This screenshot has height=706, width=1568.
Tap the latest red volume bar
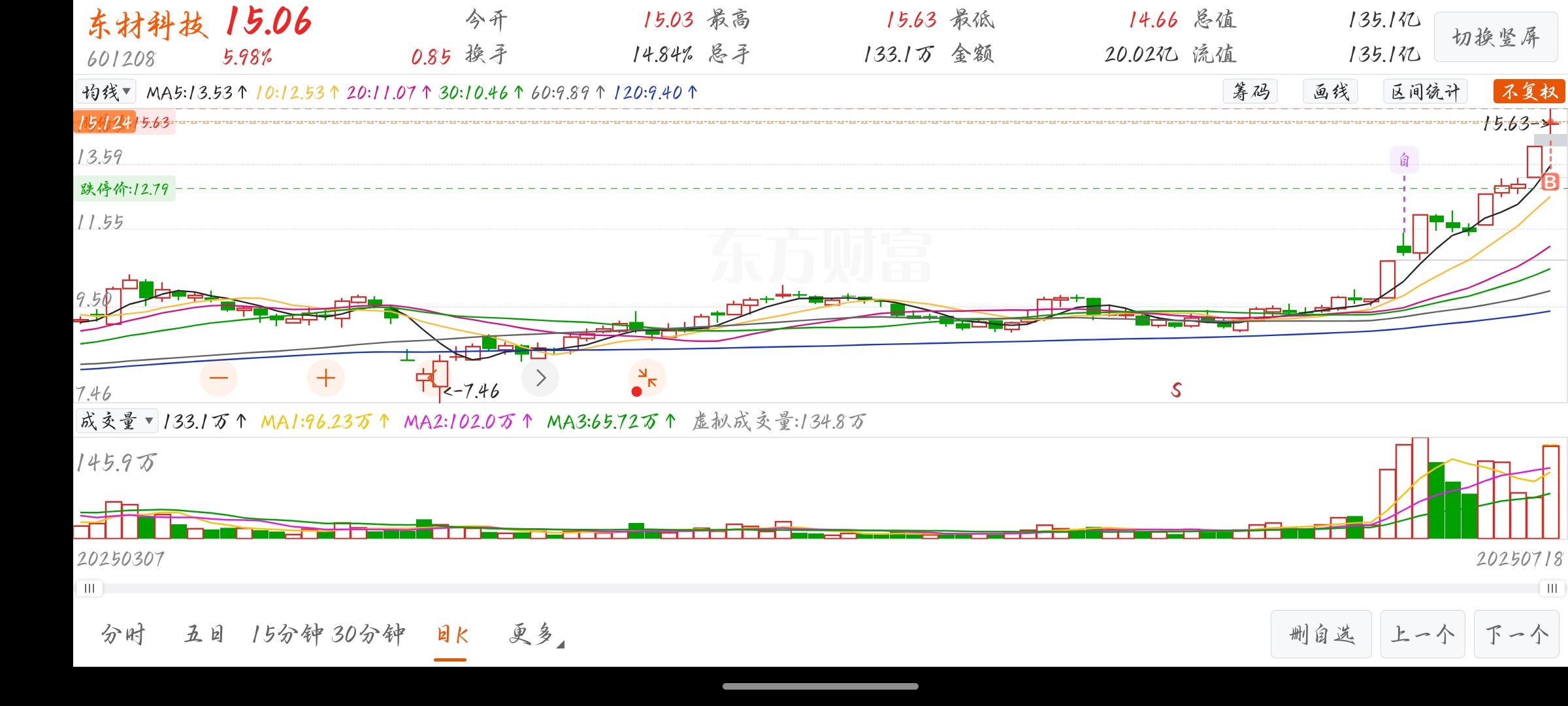[1551, 492]
